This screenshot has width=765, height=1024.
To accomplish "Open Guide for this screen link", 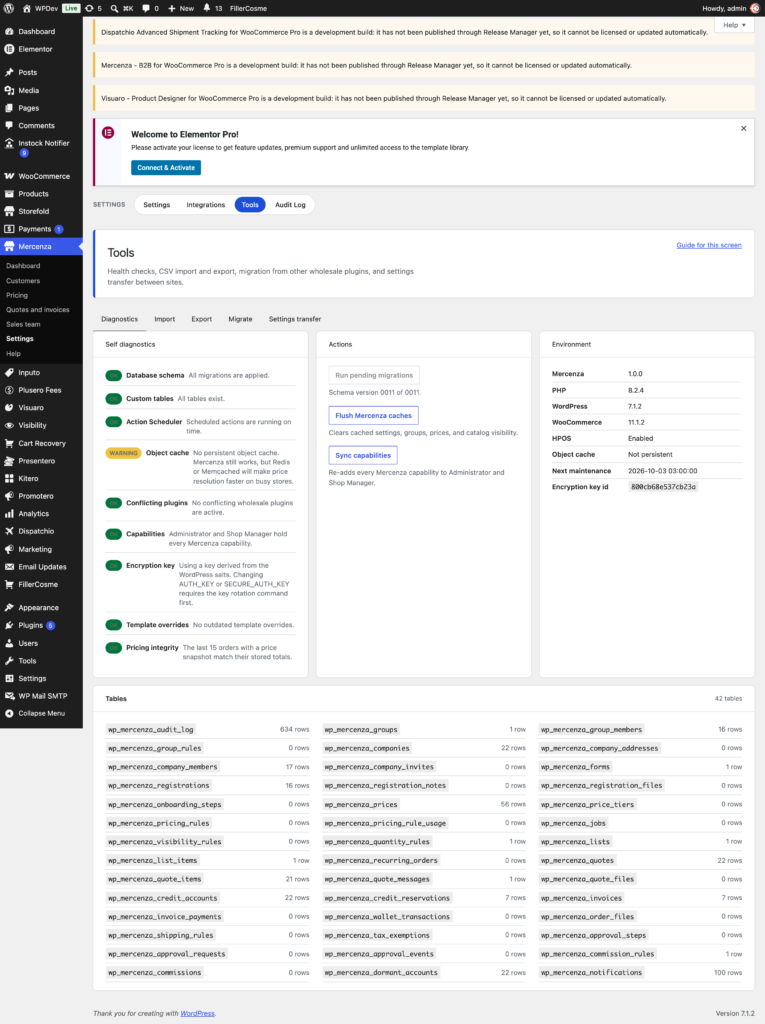I will [x=709, y=246].
